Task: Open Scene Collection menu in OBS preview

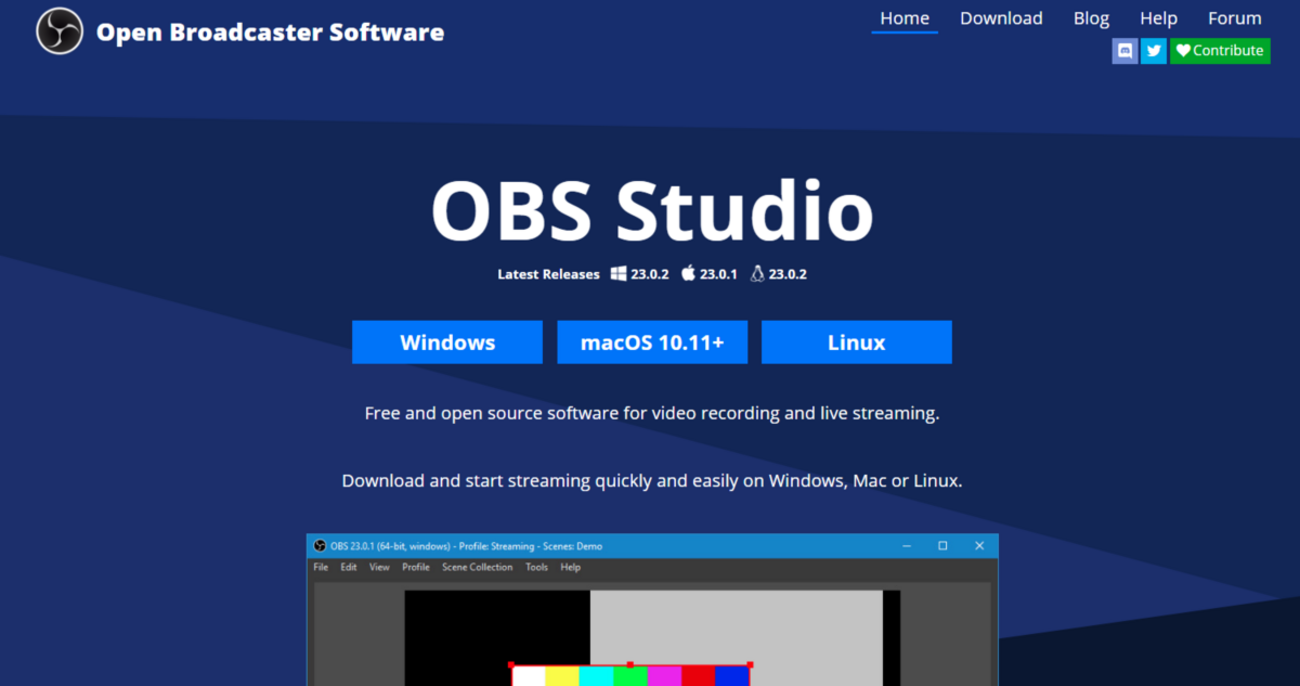Action: [477, 567]
